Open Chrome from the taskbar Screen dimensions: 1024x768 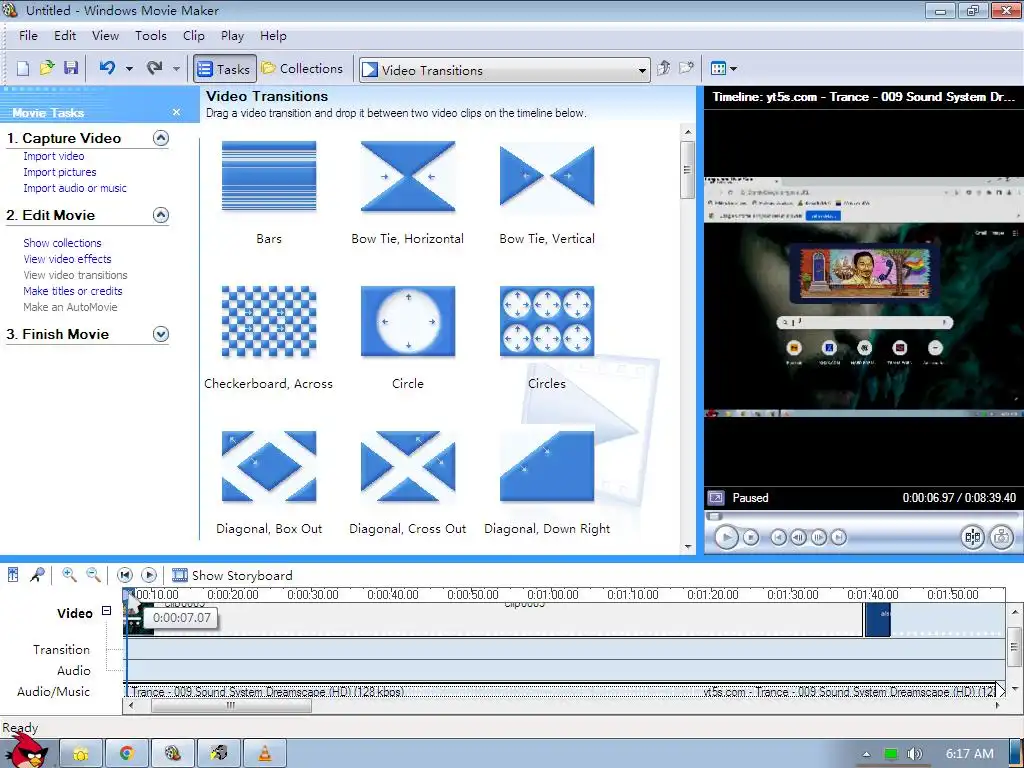127,754
